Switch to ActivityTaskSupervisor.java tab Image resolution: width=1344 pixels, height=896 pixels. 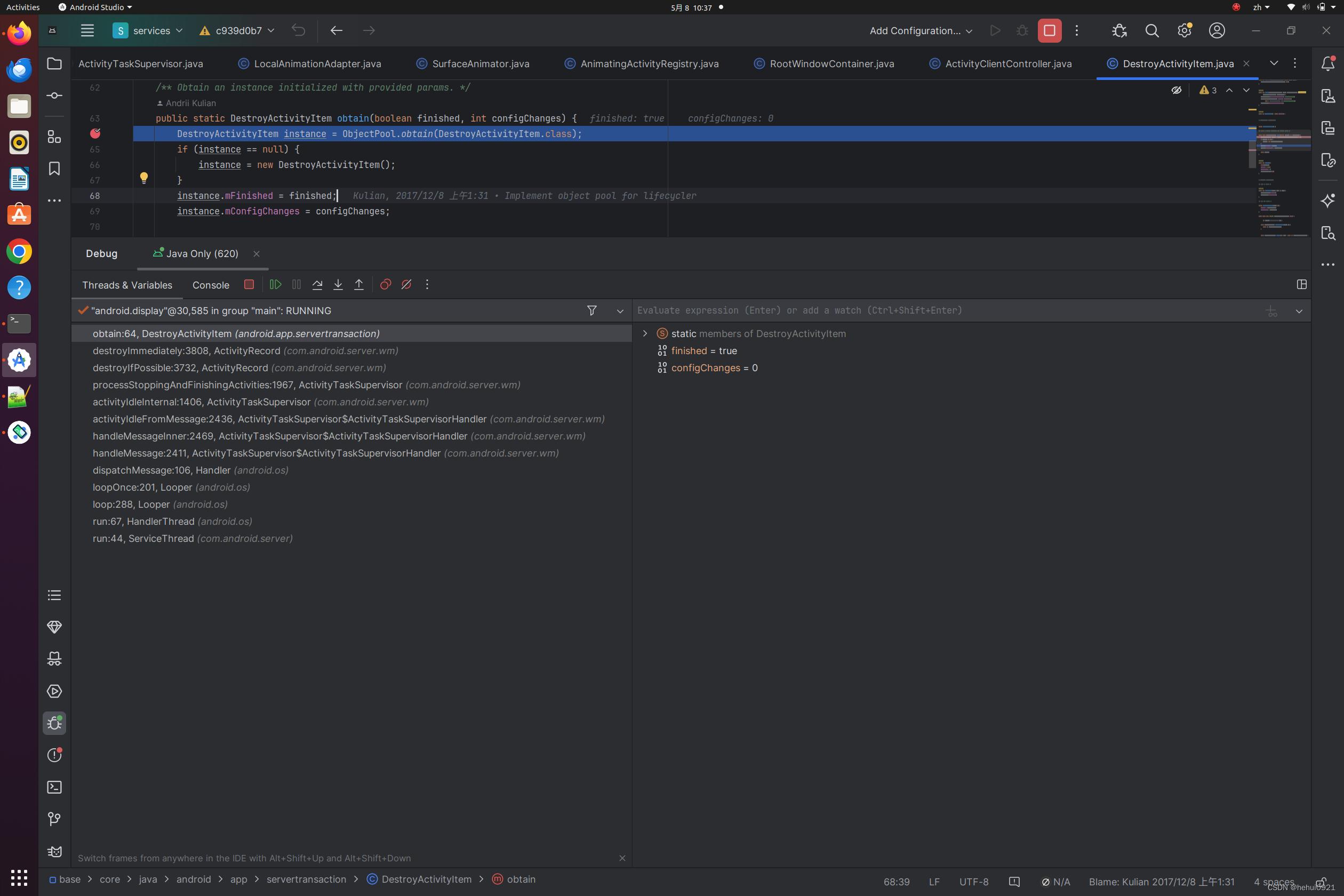141,63
